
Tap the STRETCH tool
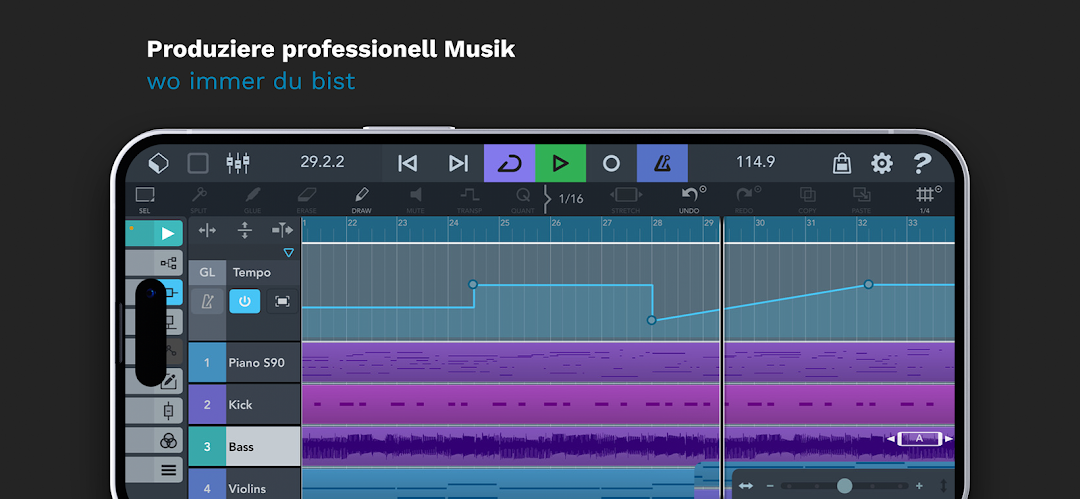pos(625,200)
